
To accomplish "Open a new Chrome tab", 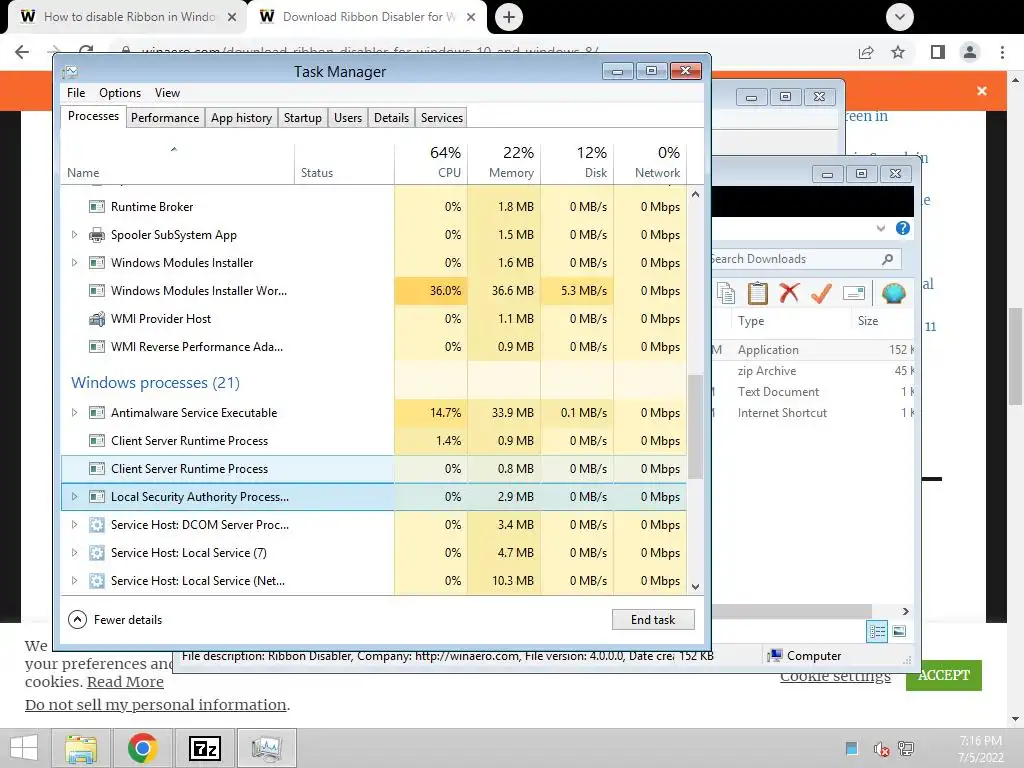I will pyautogui.click(x=509, y=17).
